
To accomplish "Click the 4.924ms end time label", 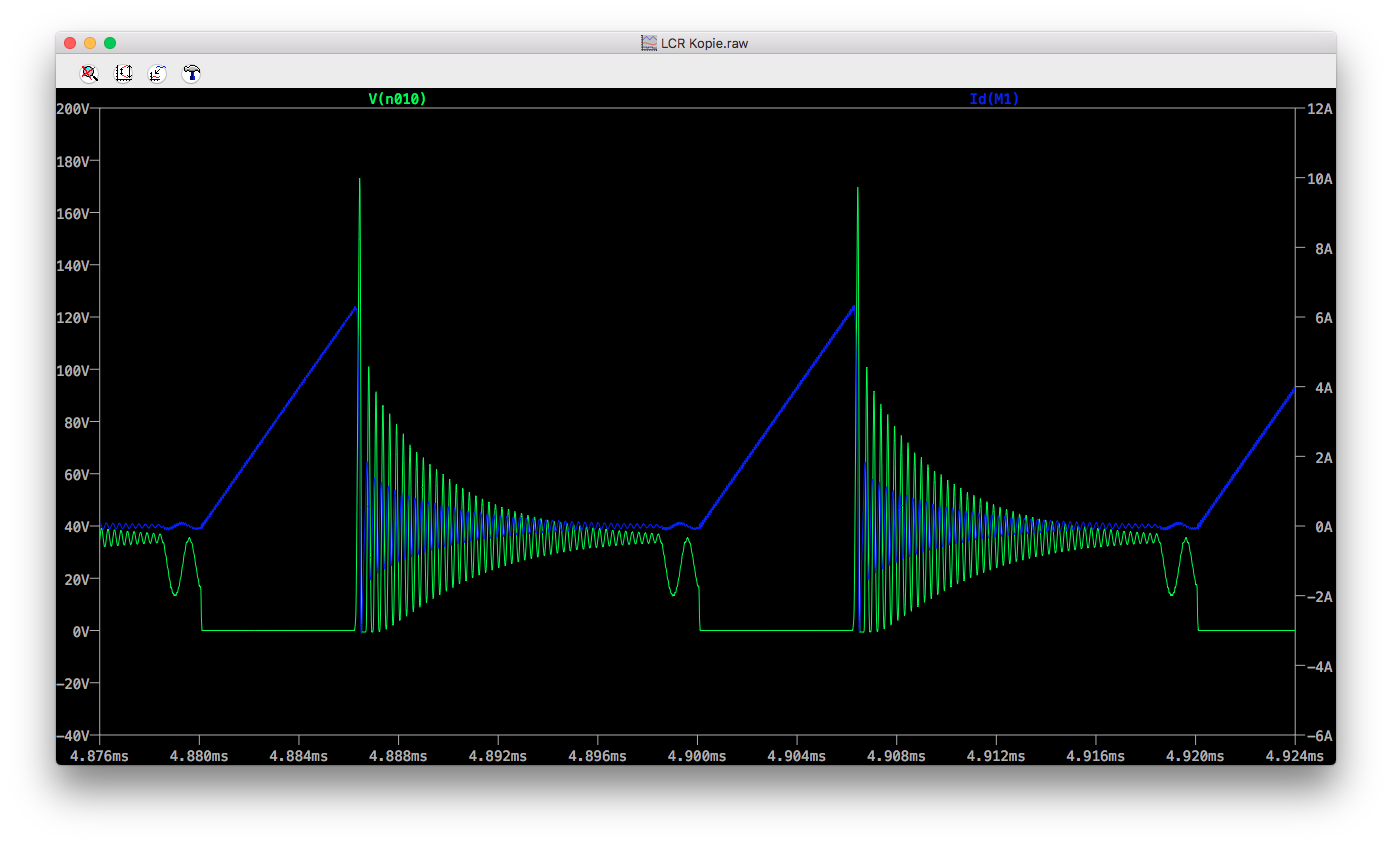I will click(x=1294, y=756).
